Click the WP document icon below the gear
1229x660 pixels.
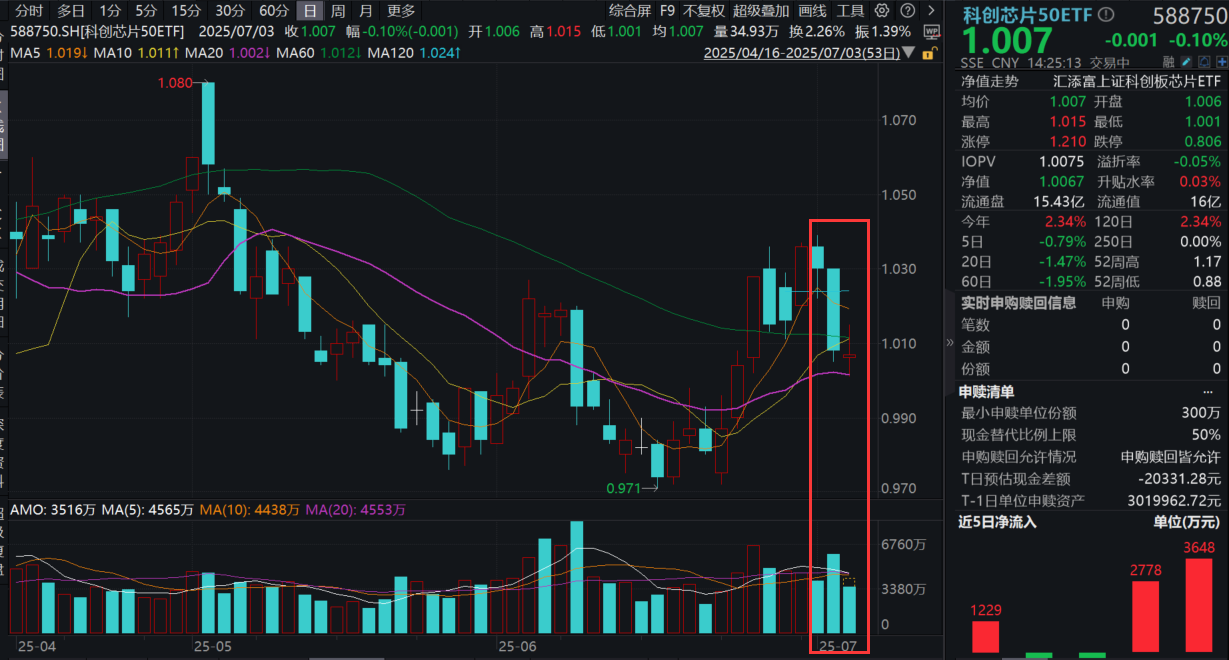pyautogui.click(x=932, y=31)
